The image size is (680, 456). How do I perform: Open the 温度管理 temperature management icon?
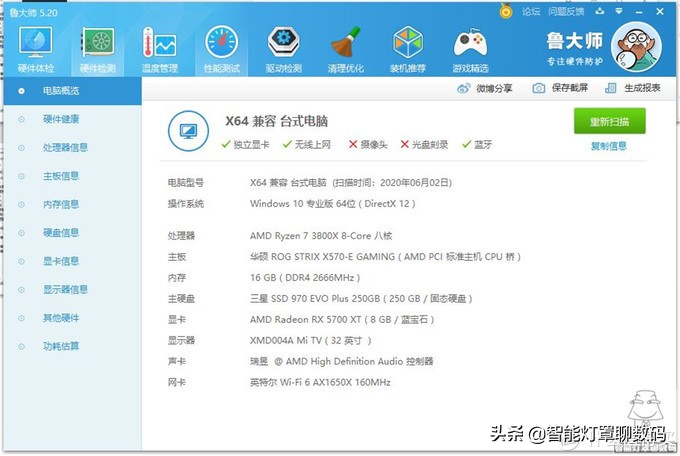[x=160, y=49]
